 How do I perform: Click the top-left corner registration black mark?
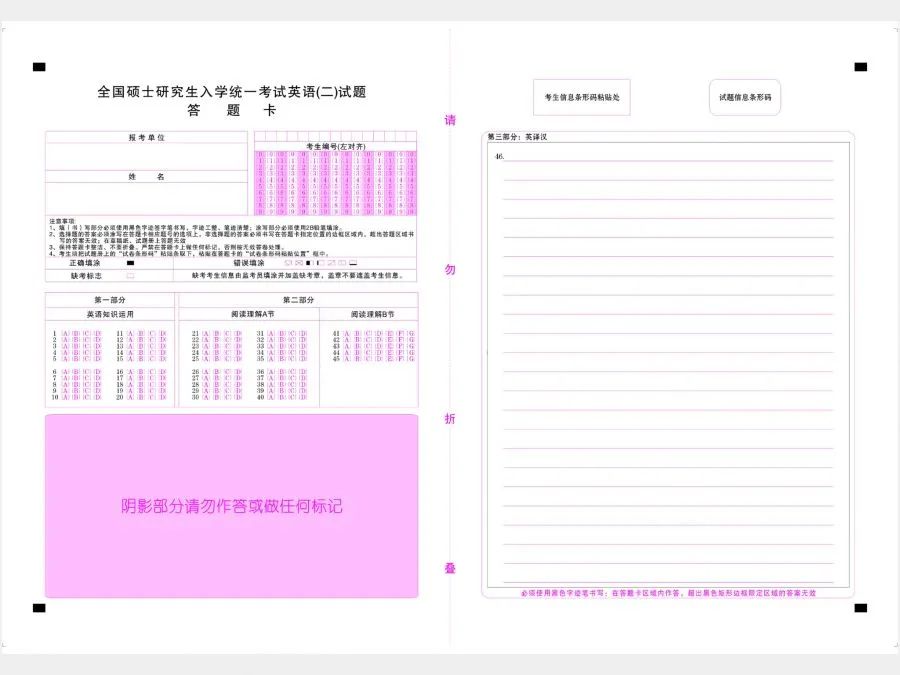[x=40, y=65]
